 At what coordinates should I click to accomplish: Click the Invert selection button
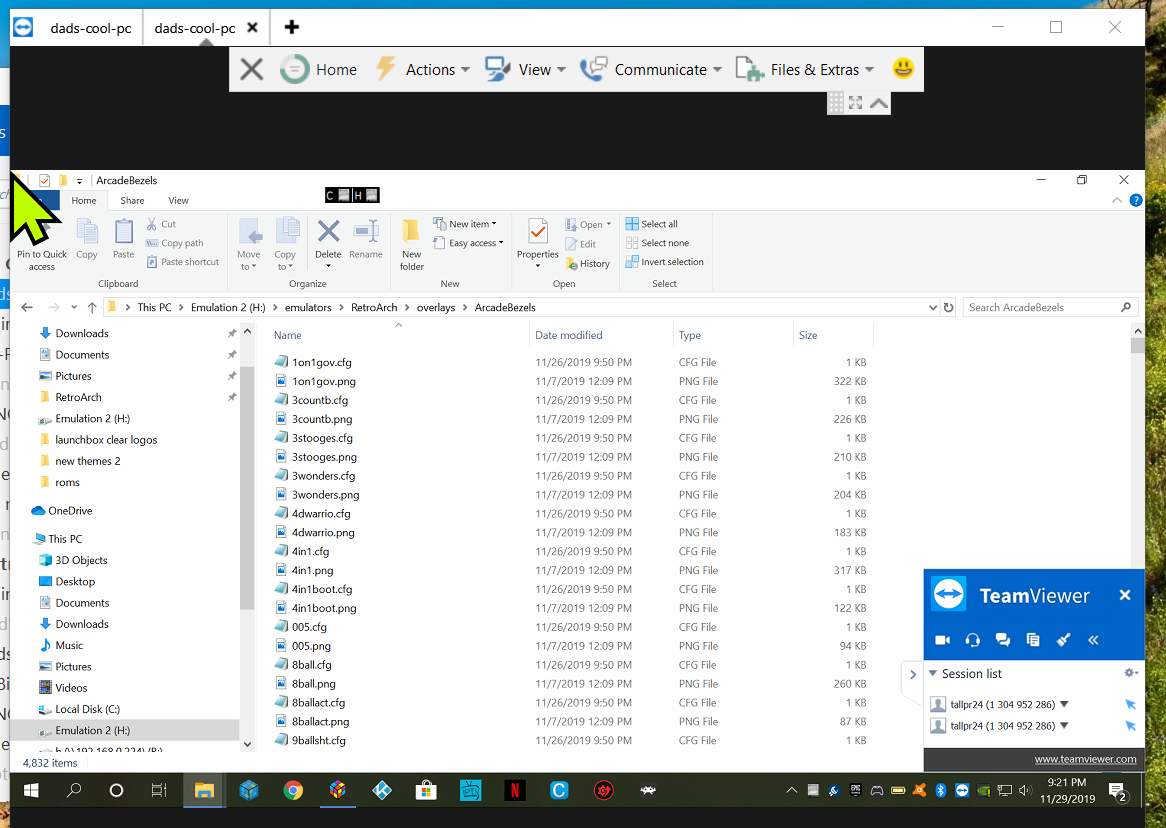pos(665,262)
